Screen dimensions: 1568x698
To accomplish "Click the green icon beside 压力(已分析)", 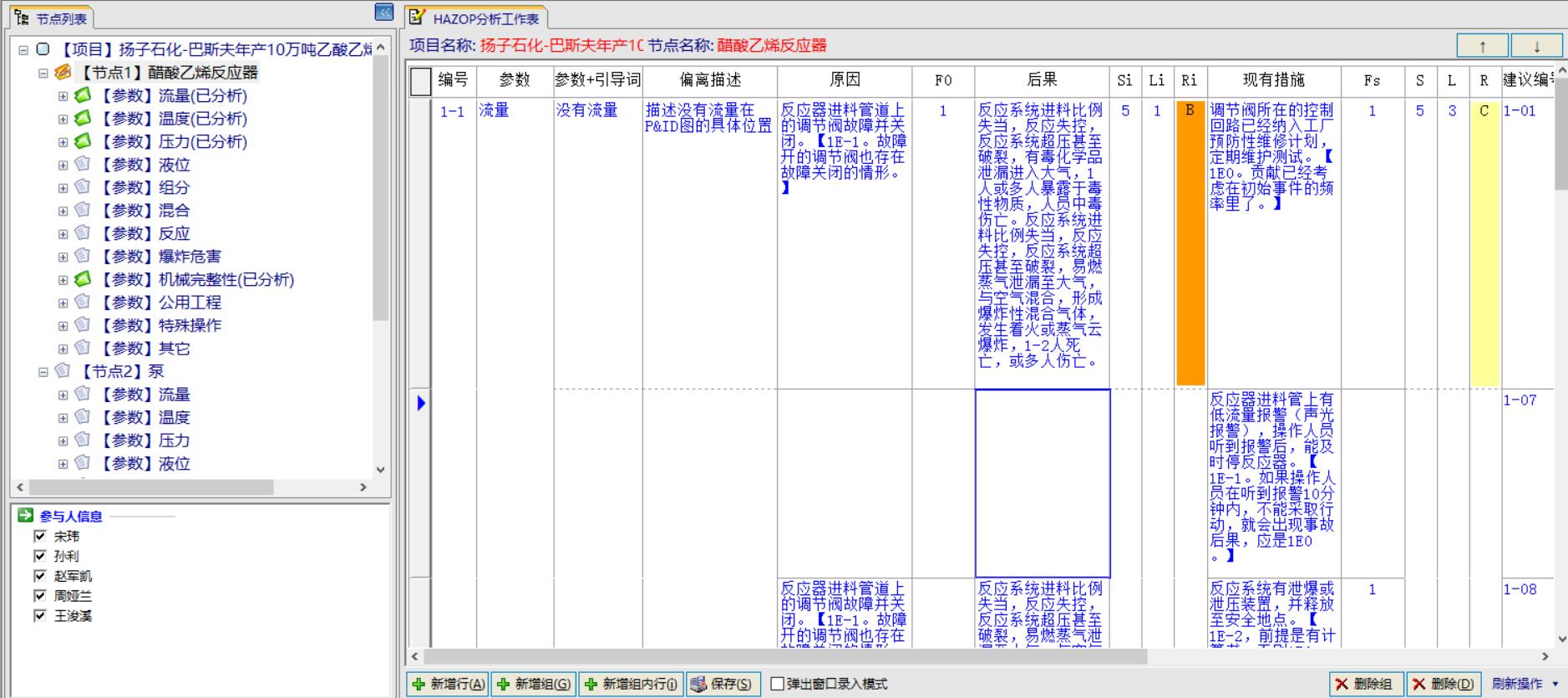I will [83, 141].
